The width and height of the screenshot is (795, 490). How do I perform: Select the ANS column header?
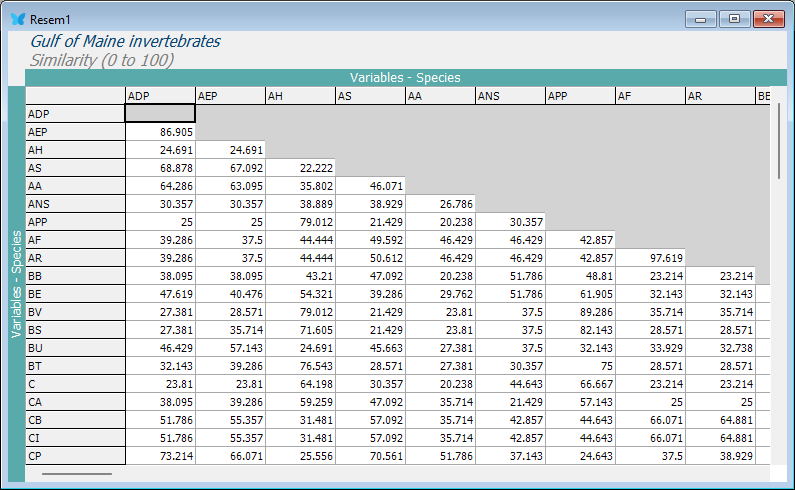[x=509, y=96]
